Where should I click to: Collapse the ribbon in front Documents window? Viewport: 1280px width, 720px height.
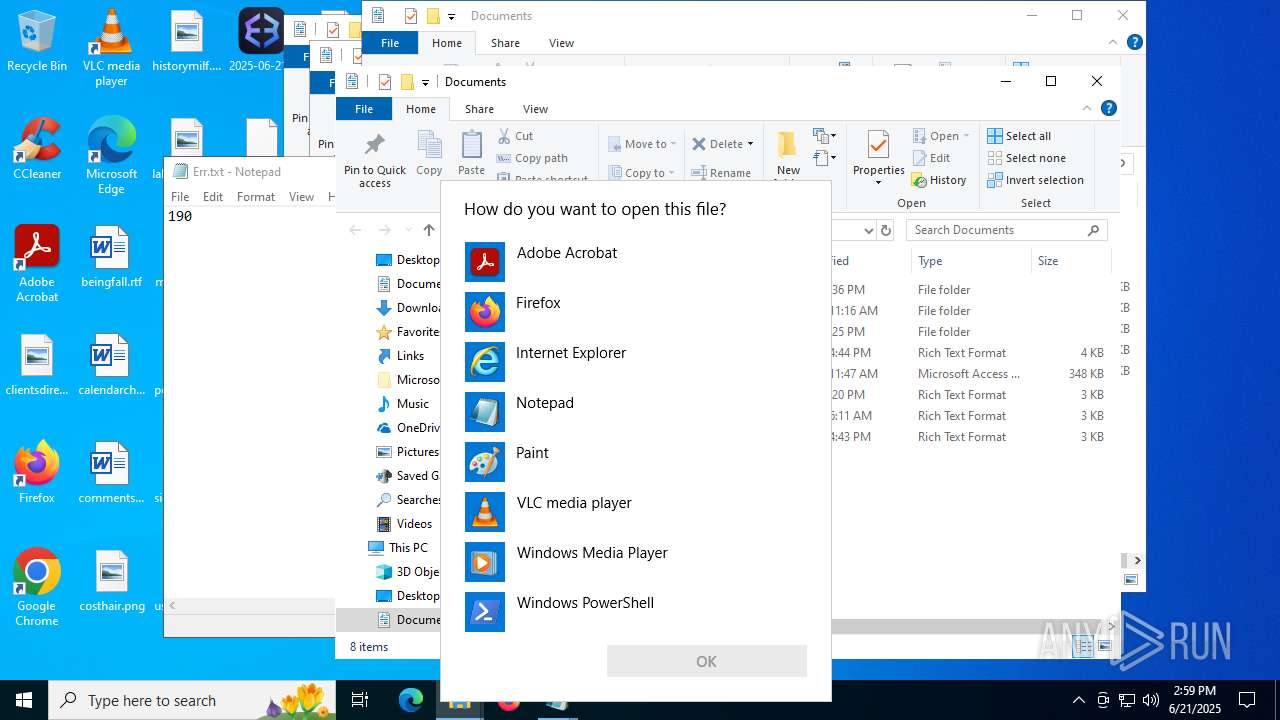click(x=1088, y=108)
